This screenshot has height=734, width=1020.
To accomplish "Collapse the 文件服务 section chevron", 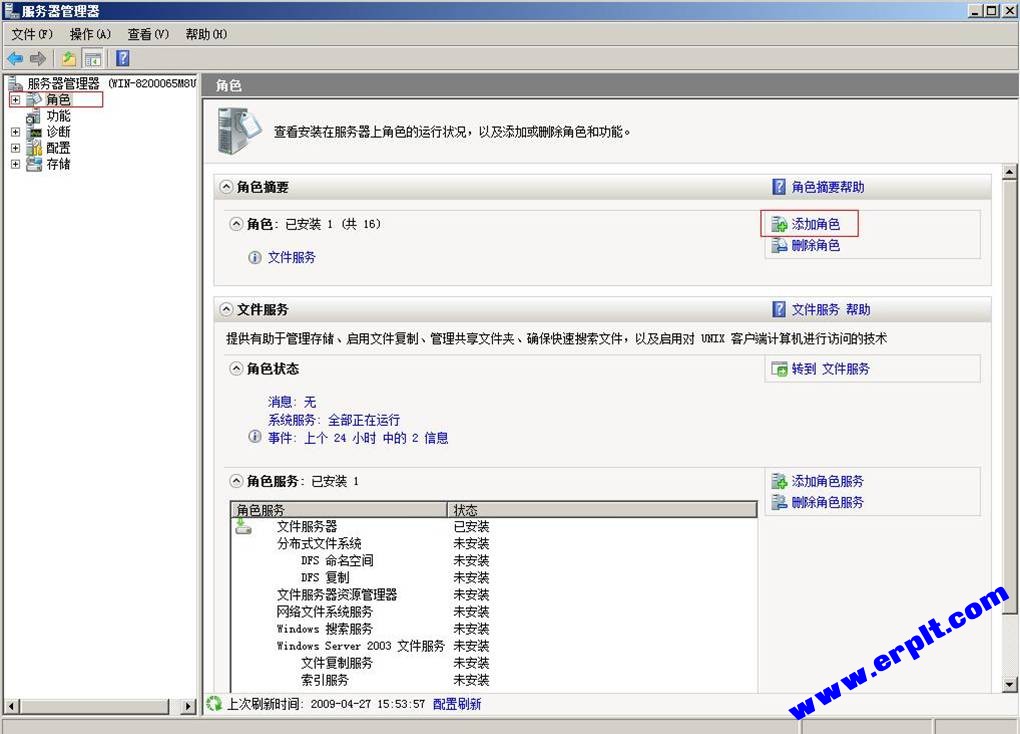I will [226, 309].
